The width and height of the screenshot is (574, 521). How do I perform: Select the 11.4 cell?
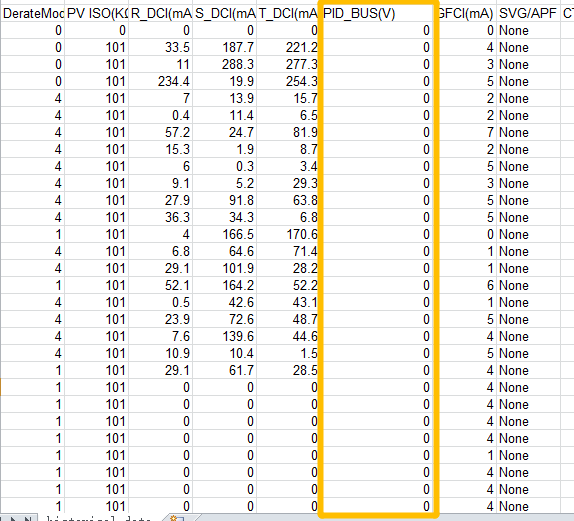(x=225, y=115)
